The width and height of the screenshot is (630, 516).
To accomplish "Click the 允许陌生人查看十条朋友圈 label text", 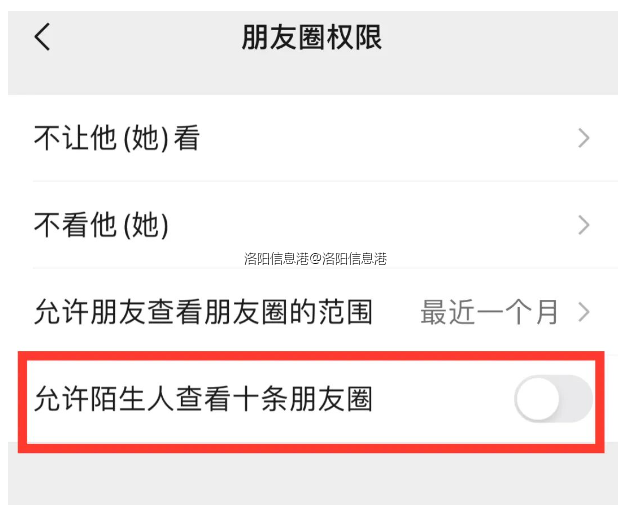I will click(203, 400).
